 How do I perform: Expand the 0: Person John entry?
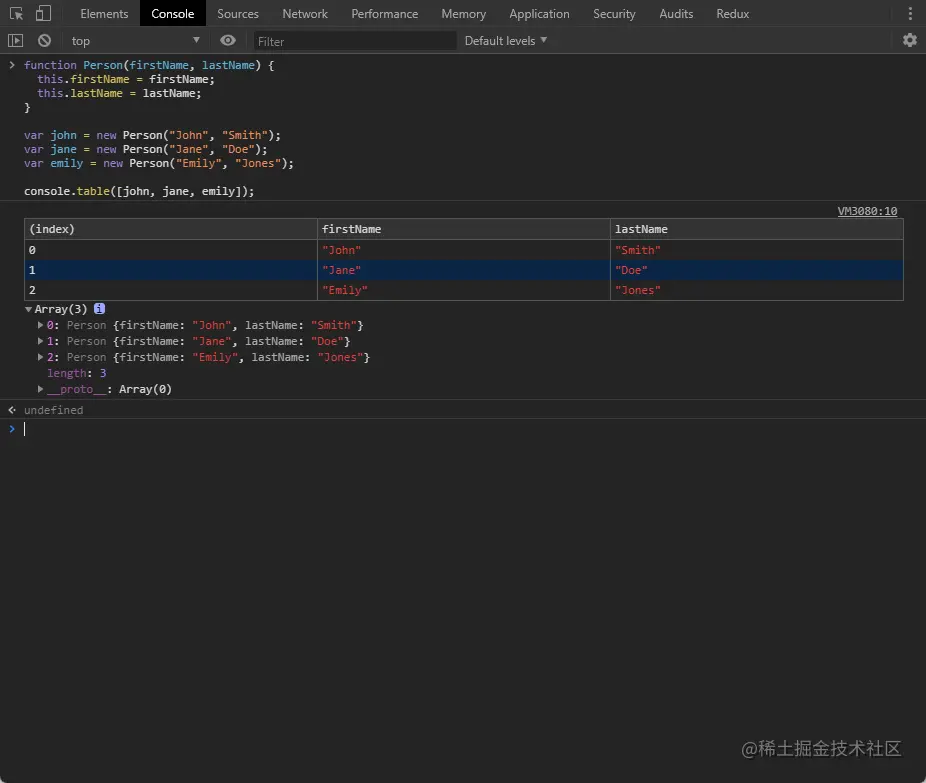pos(41,326)
